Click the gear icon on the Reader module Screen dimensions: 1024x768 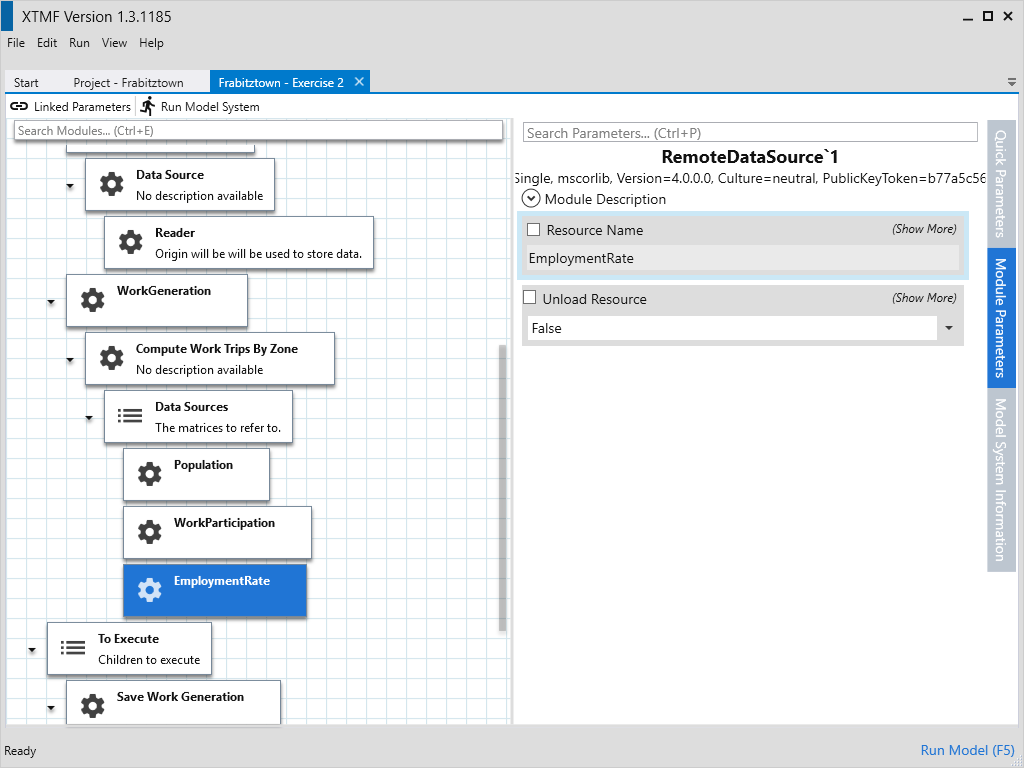coord(130,242)
